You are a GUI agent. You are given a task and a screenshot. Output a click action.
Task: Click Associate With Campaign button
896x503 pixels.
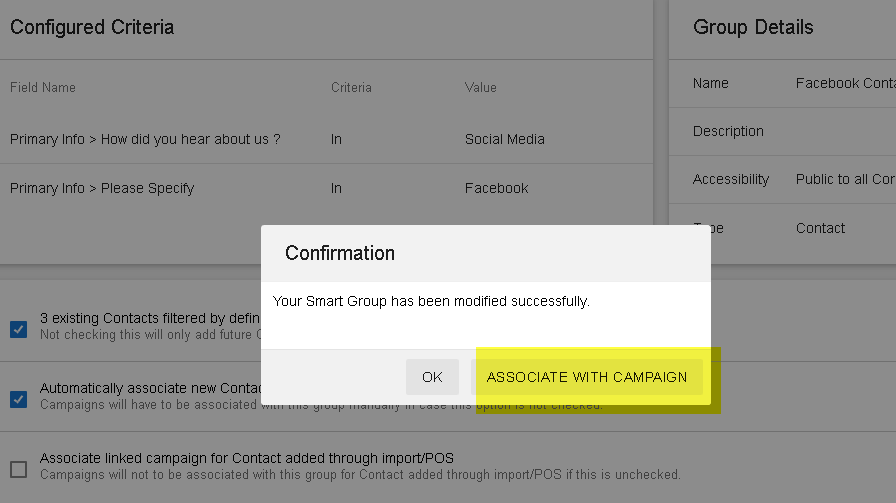tap(587, 377)
